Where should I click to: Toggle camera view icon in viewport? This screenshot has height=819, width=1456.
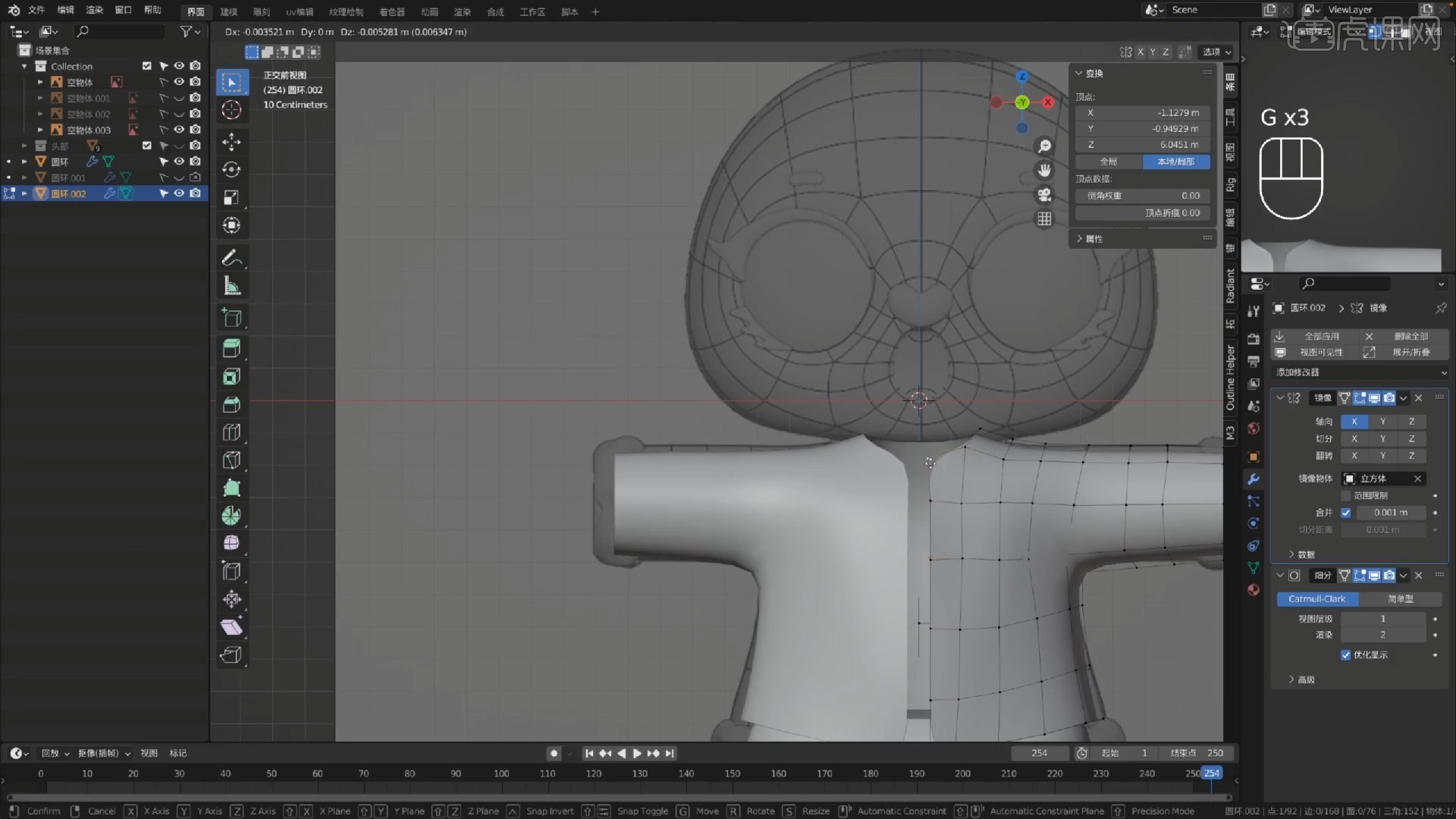coord(1045,195)
